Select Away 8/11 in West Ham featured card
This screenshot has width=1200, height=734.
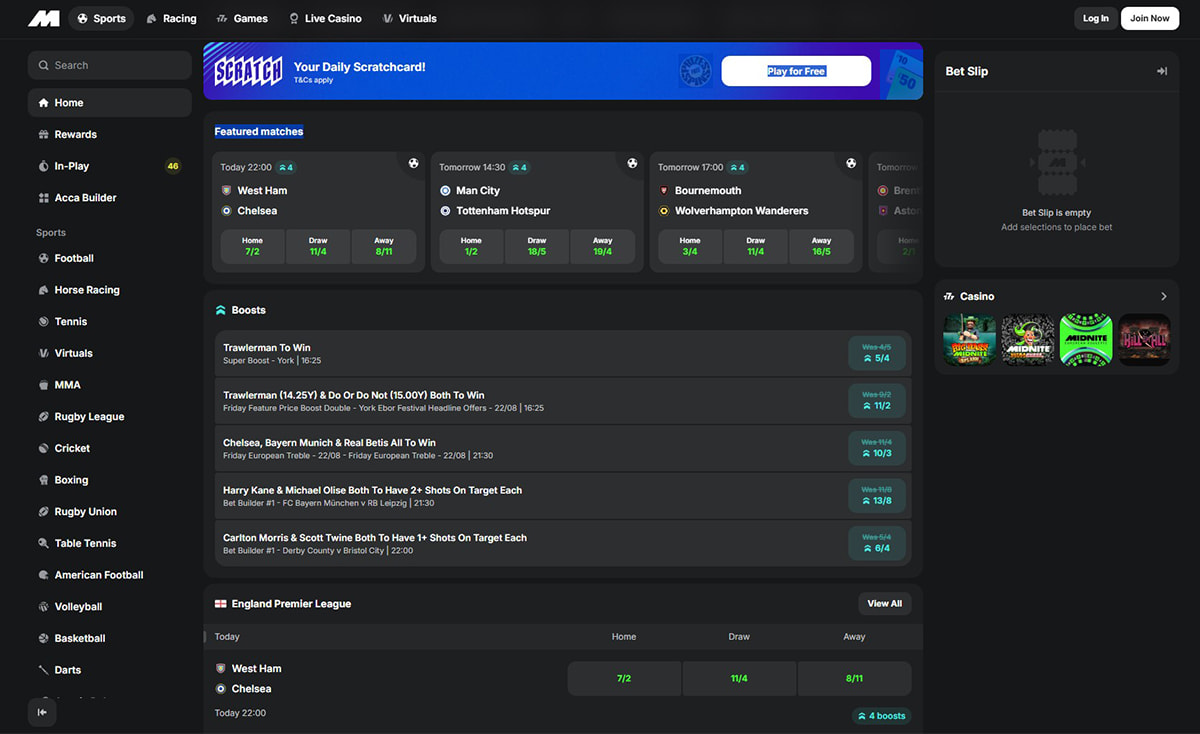(384, 246)
